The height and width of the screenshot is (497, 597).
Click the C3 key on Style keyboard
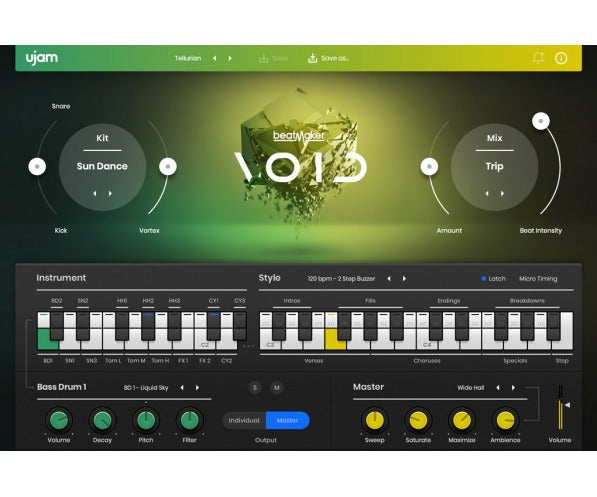click(269, 344)
